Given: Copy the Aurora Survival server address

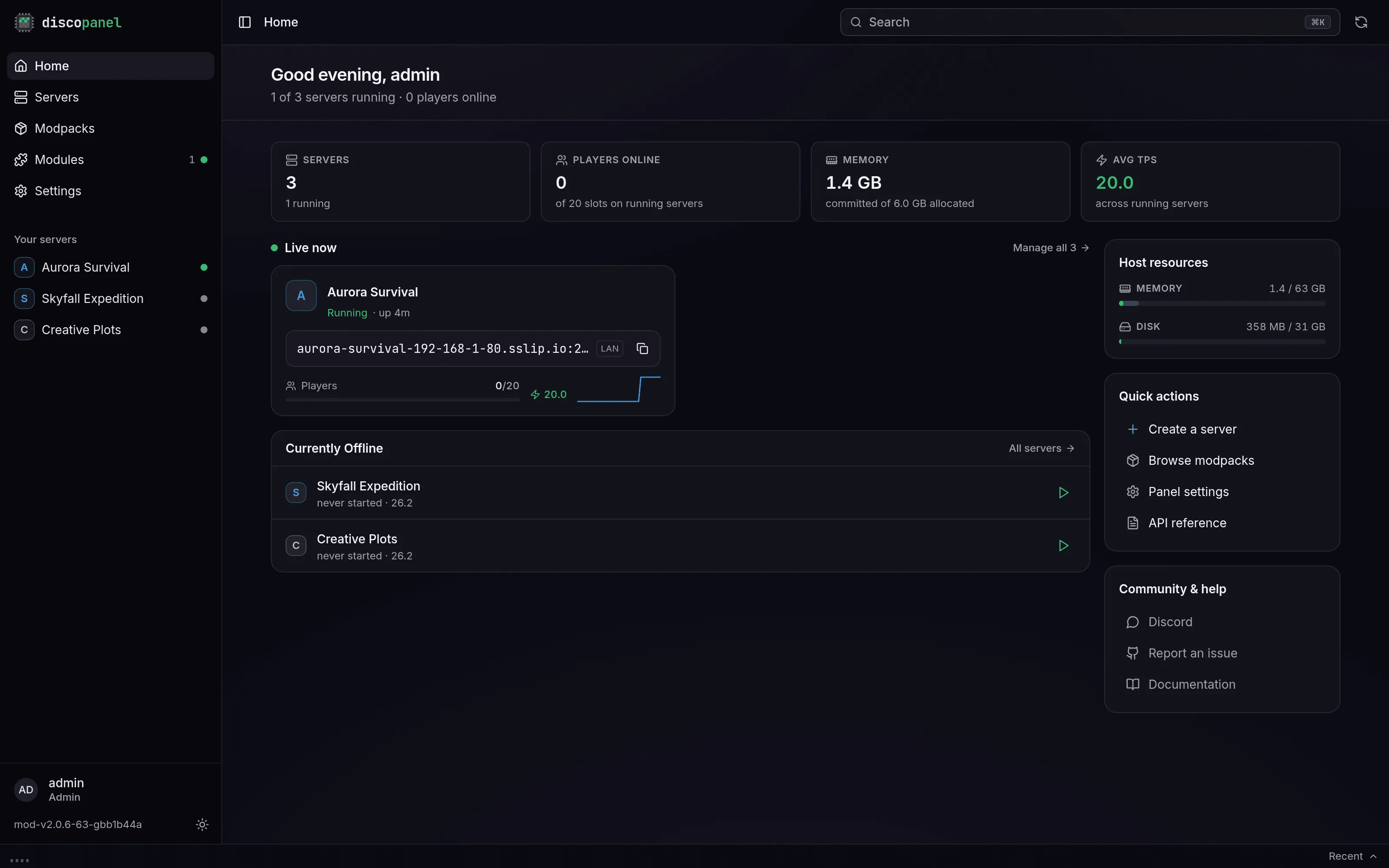Looking at the screenshot, I should [x=642, y=349].
